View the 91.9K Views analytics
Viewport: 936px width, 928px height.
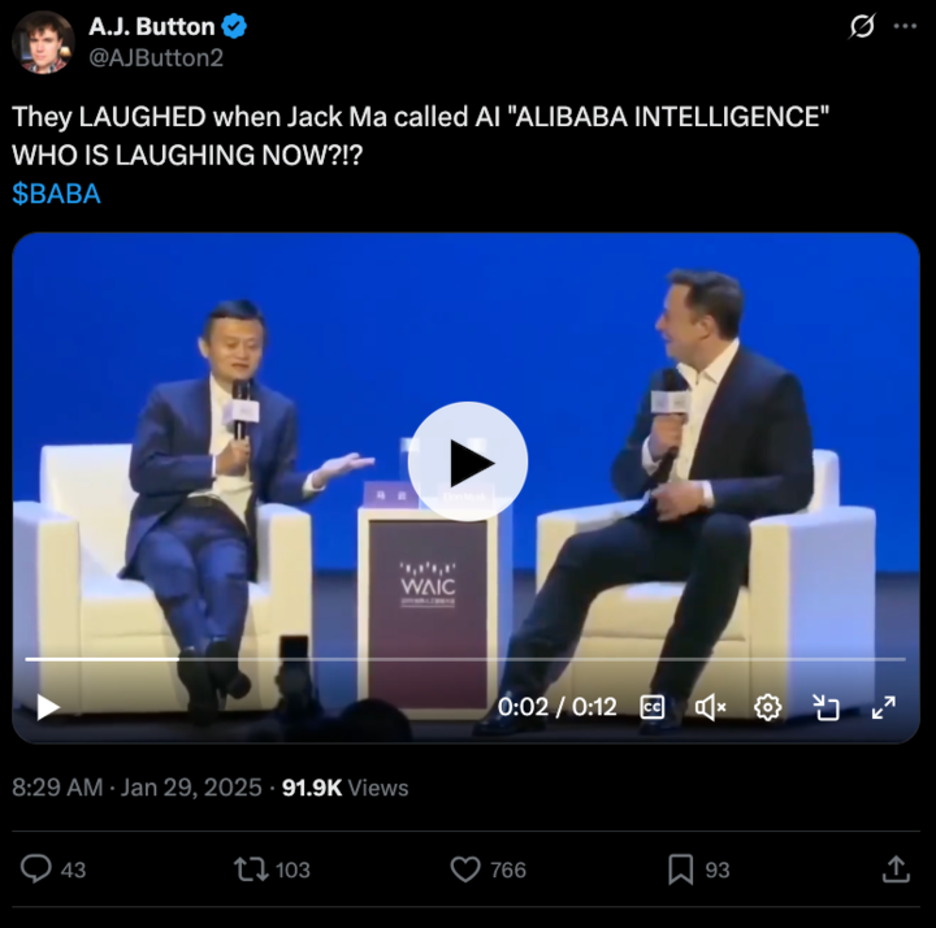coord(345,787)
